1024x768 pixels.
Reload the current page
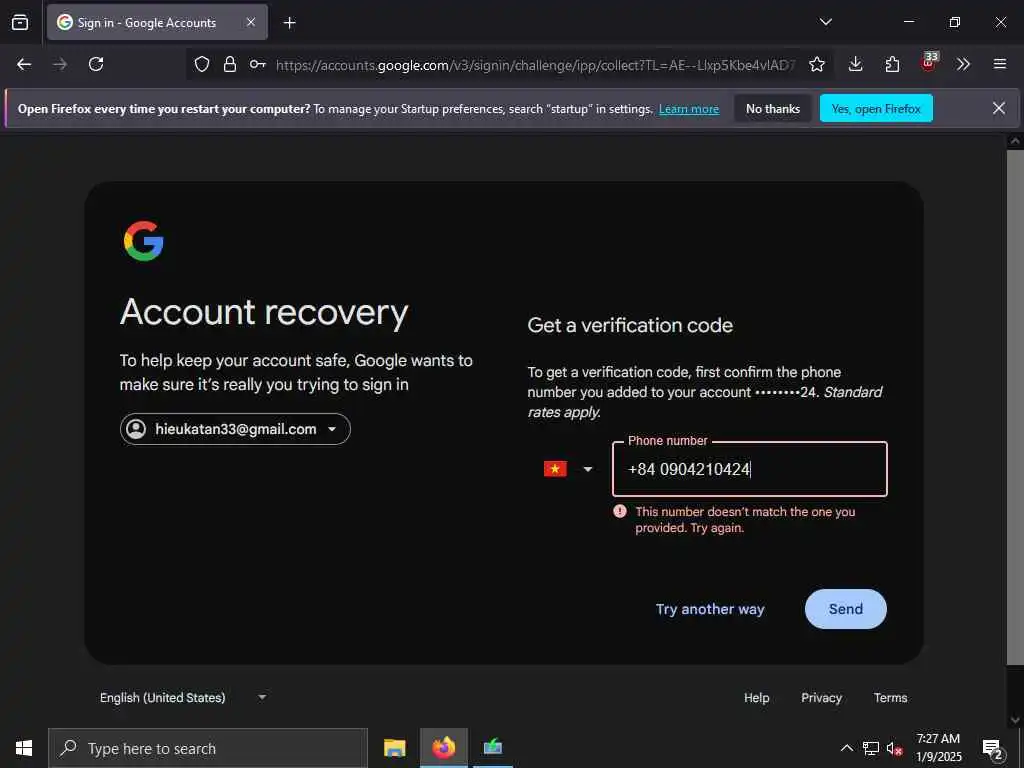coord(96,64)
